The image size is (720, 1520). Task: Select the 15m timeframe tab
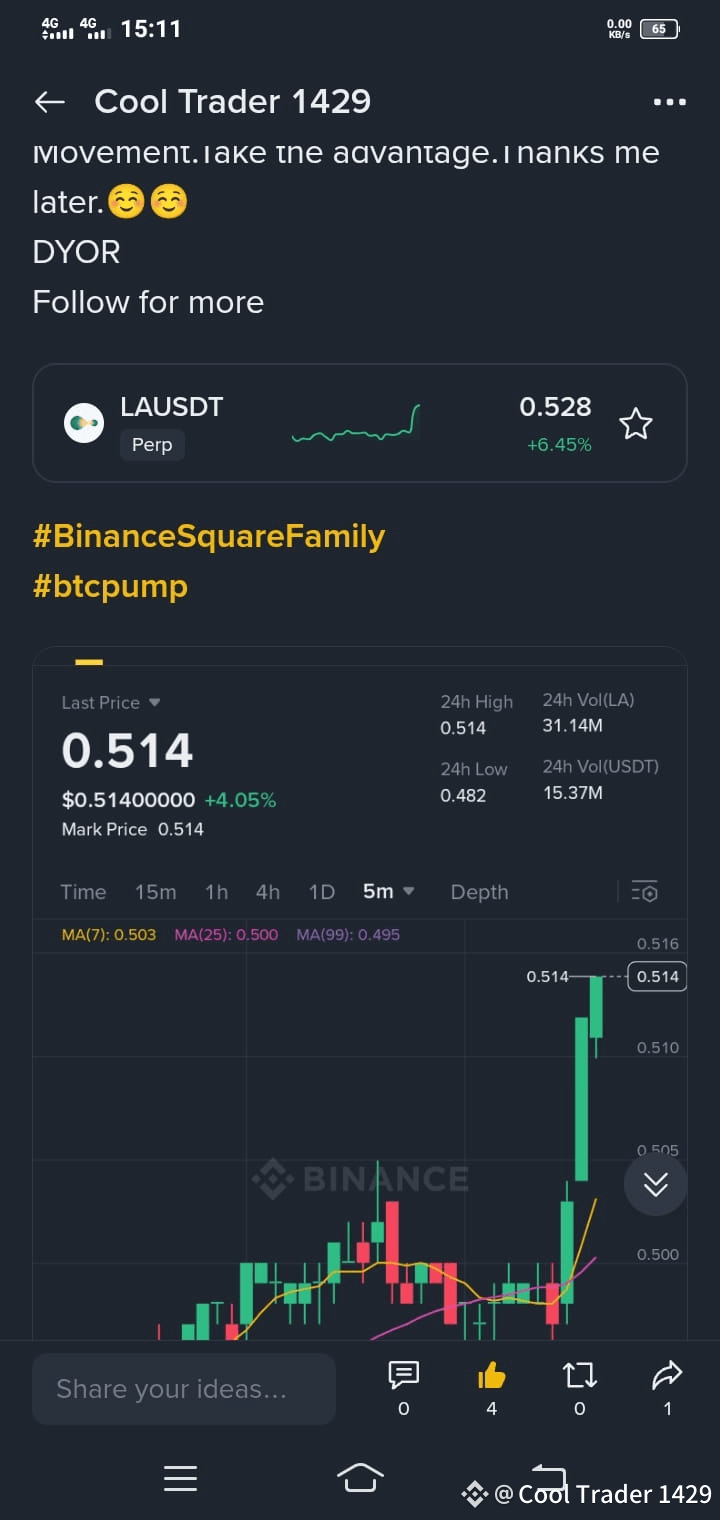pos(155,891)
